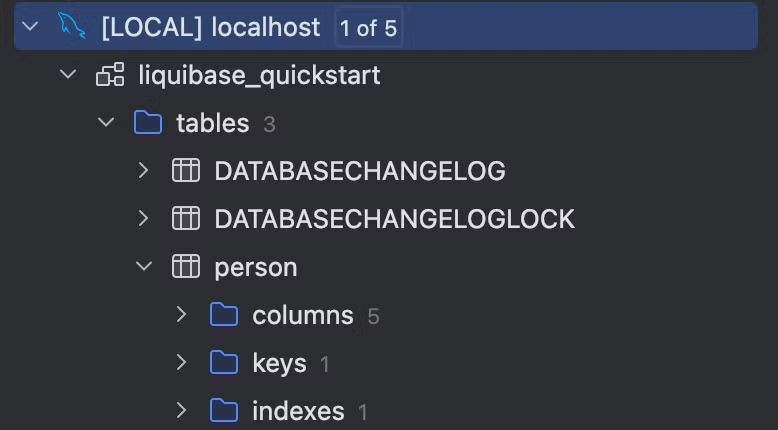The width and height of the screenshot is (778, 430).
Task: Collapse the person table node
Action: click(x=143, y=267)
